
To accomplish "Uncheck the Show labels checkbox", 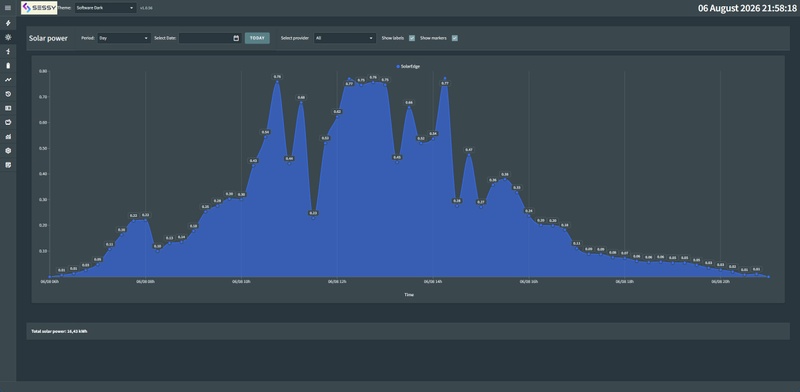I will (412, 38).
